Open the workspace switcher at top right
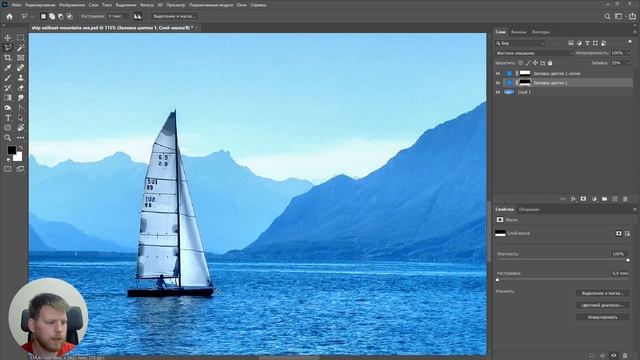Viewport: 640px width, 360px height. [x=619, y=16]
